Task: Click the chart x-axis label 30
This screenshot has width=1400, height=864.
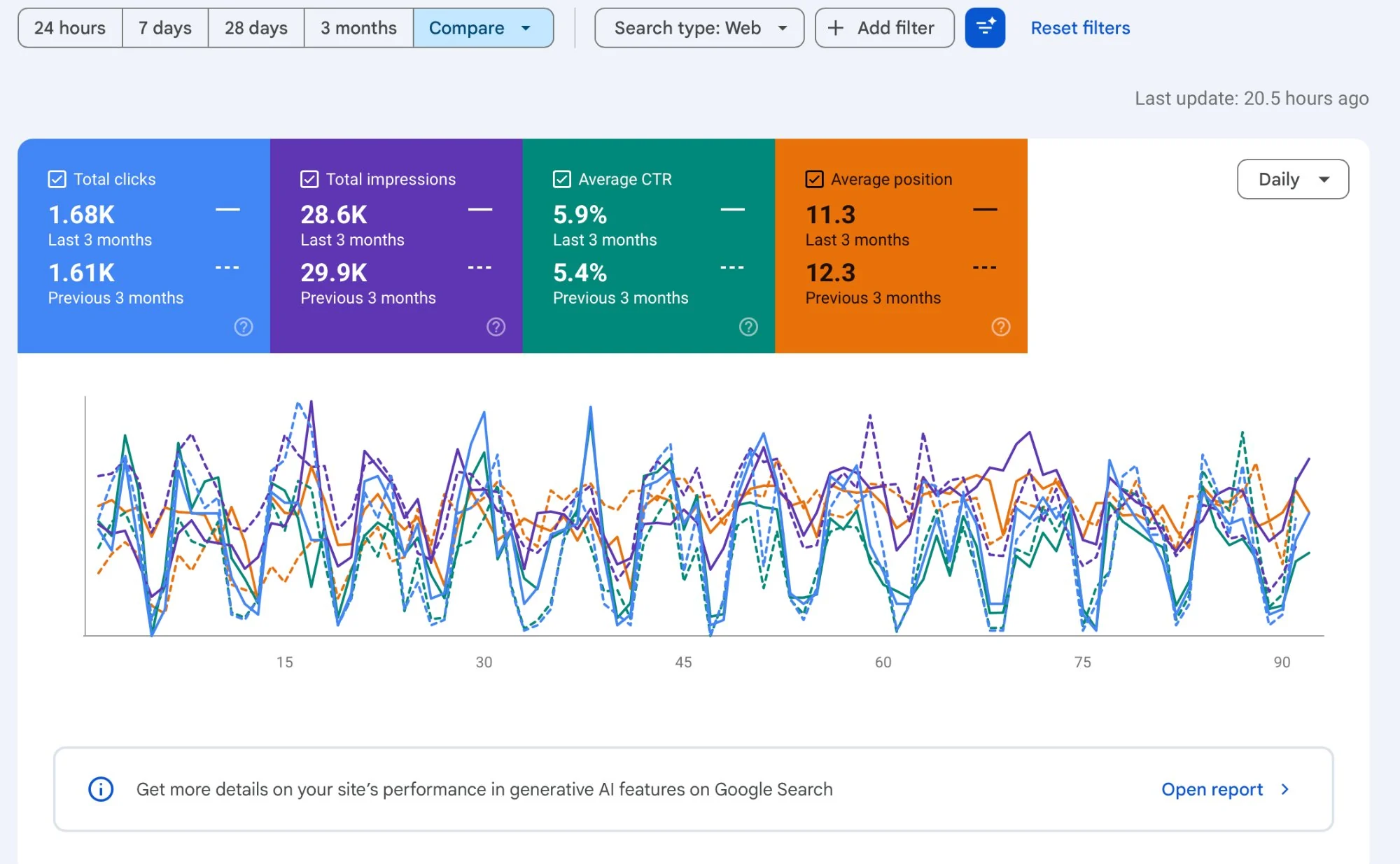Action: tap(484, 662)
